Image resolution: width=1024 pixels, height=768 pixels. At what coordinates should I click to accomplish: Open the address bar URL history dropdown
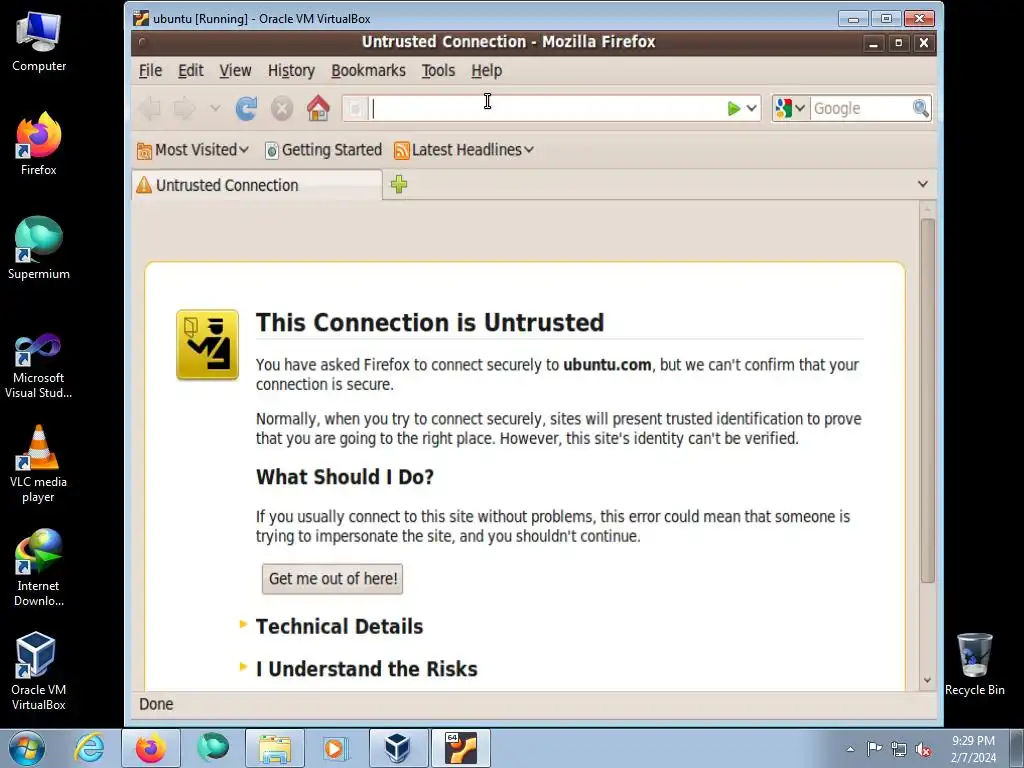(752, 108)
